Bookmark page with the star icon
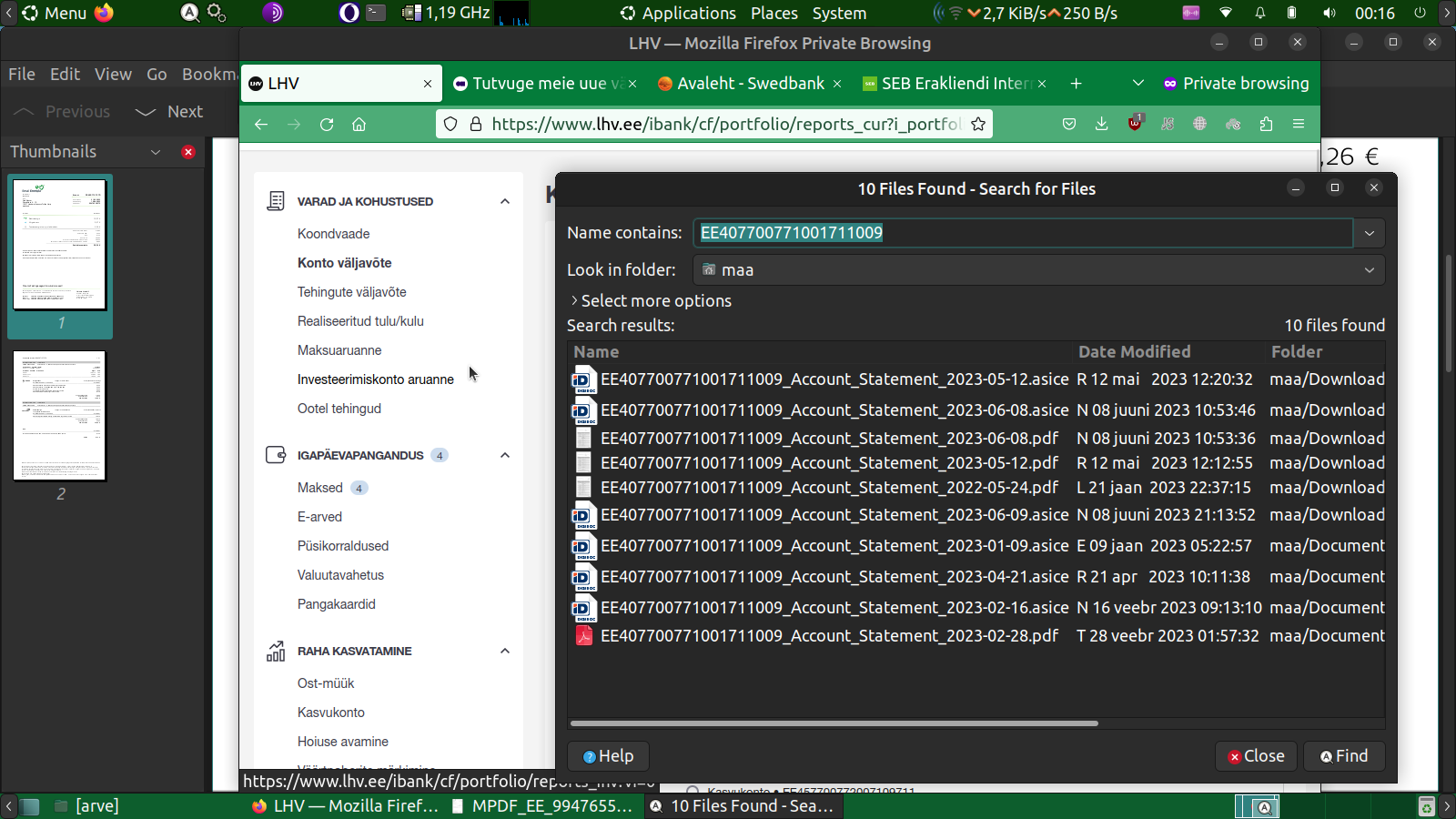The width and height of the screenshot is (1456, 819). pyautogui.click(x=978, y=125)
